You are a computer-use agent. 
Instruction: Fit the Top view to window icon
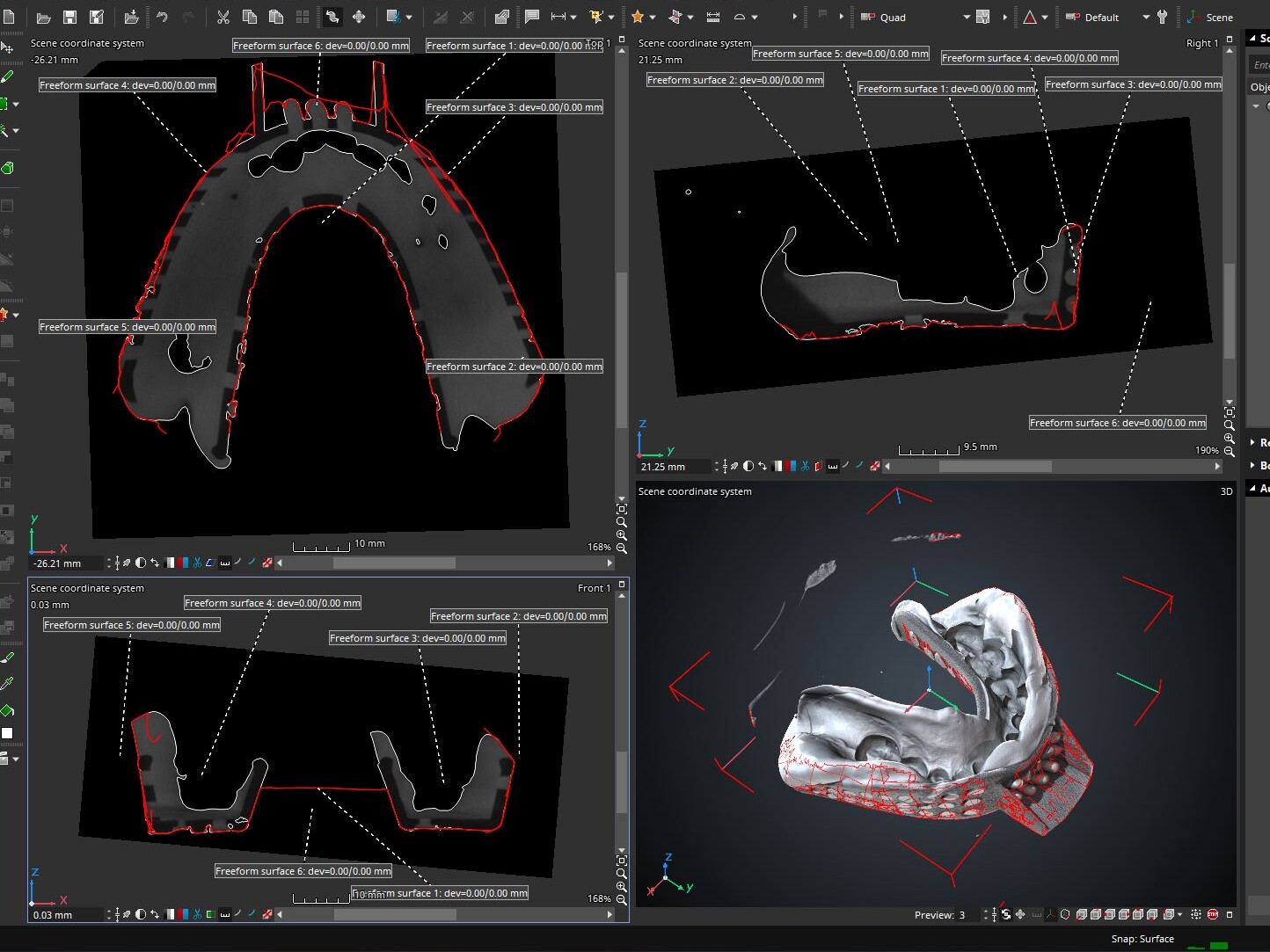click(x=621, y=509)
